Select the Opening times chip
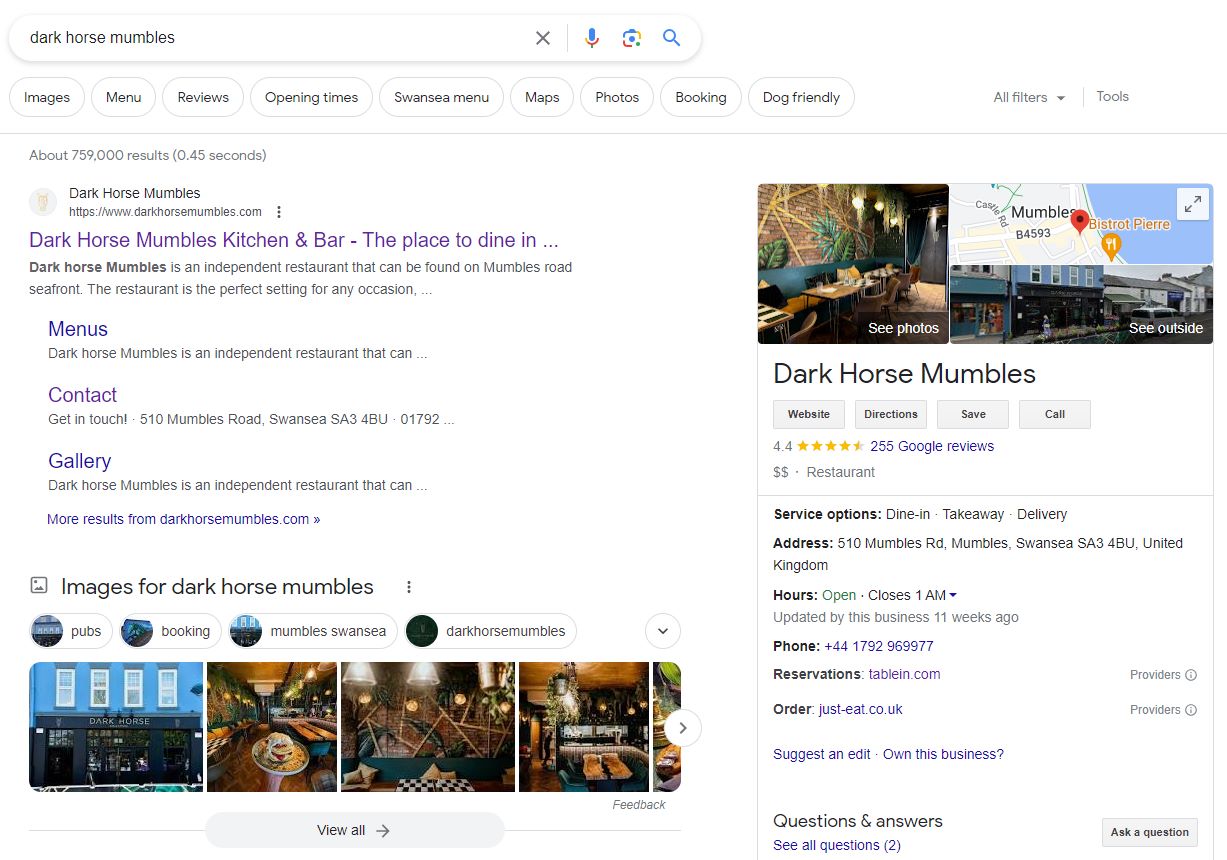Viewport: 1227px width, 860px height. point(311,97)
